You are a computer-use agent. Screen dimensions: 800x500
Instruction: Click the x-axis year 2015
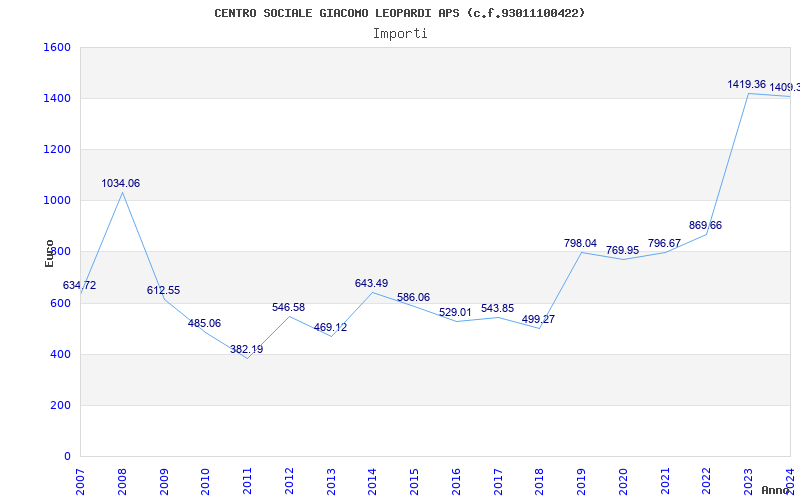point(414,482)
